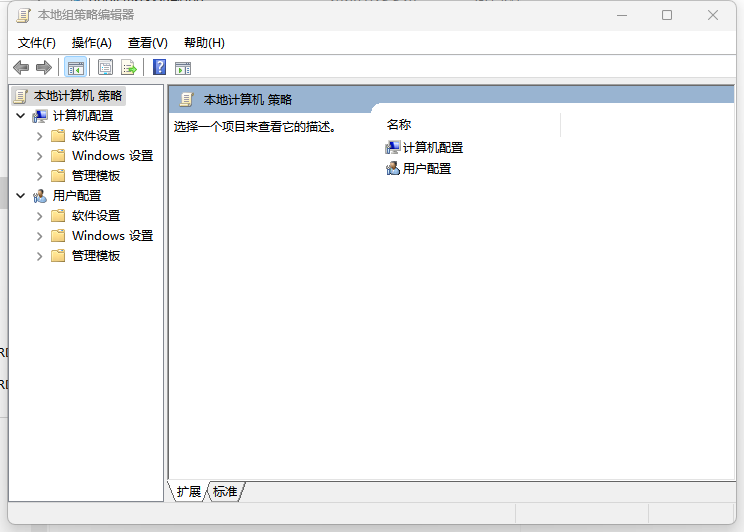
Task: Click the scroll icon in right pane header
Action: [x=186, y=100]
